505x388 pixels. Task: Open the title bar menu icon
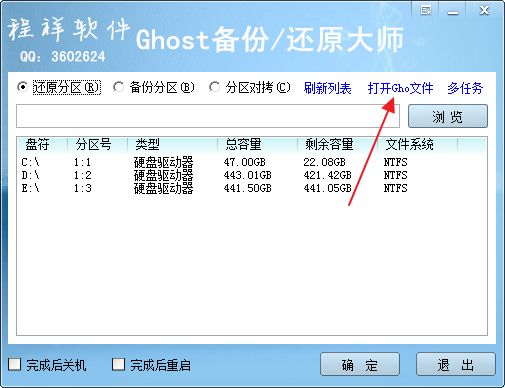[x=425, y=10]
